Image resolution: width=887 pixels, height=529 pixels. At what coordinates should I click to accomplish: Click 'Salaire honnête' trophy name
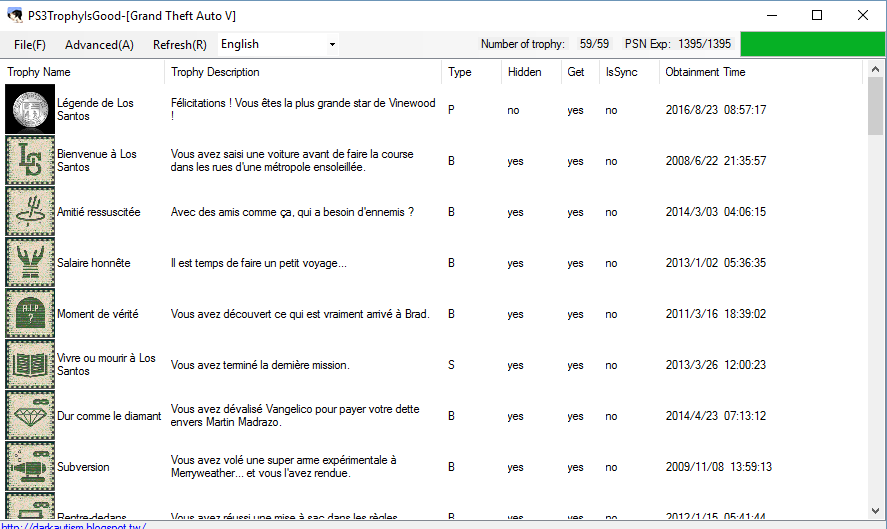93,263
